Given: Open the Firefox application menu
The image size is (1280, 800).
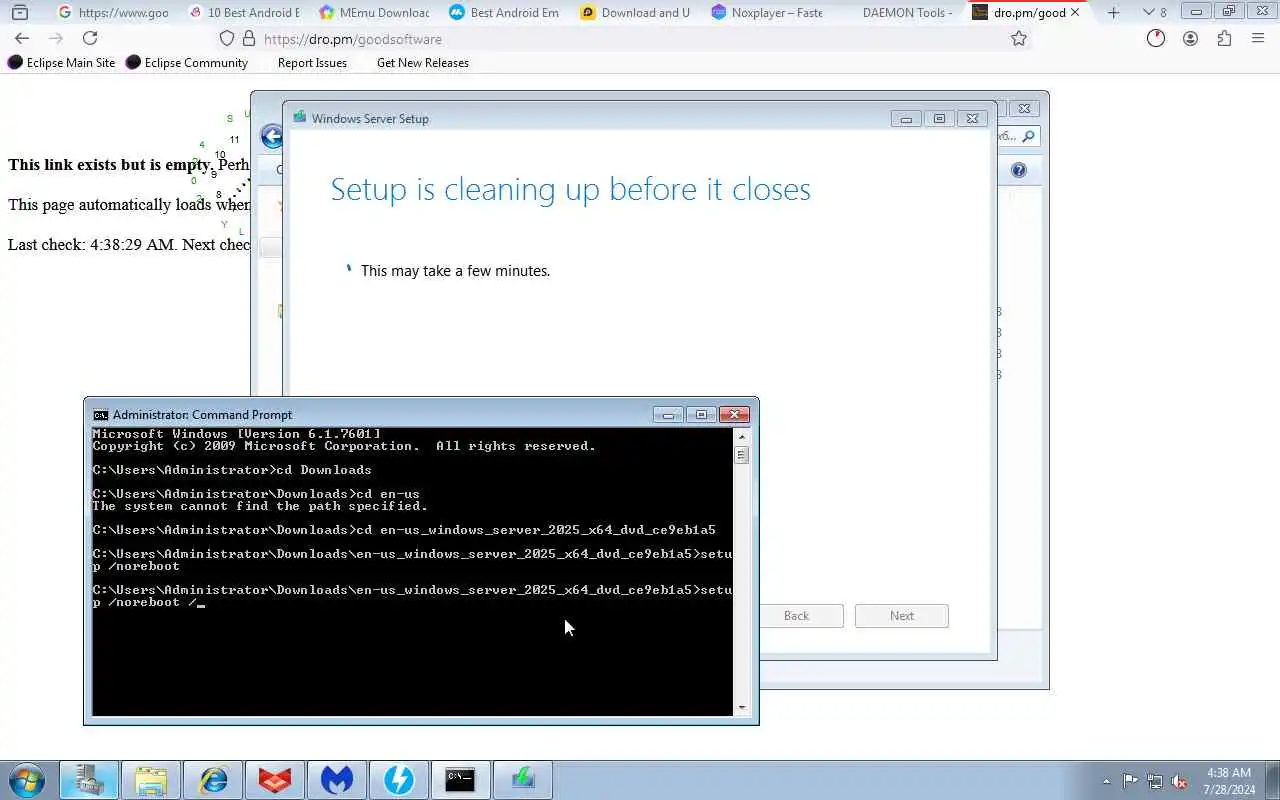Looking at the screenshot, I should tap(1258, 38).
